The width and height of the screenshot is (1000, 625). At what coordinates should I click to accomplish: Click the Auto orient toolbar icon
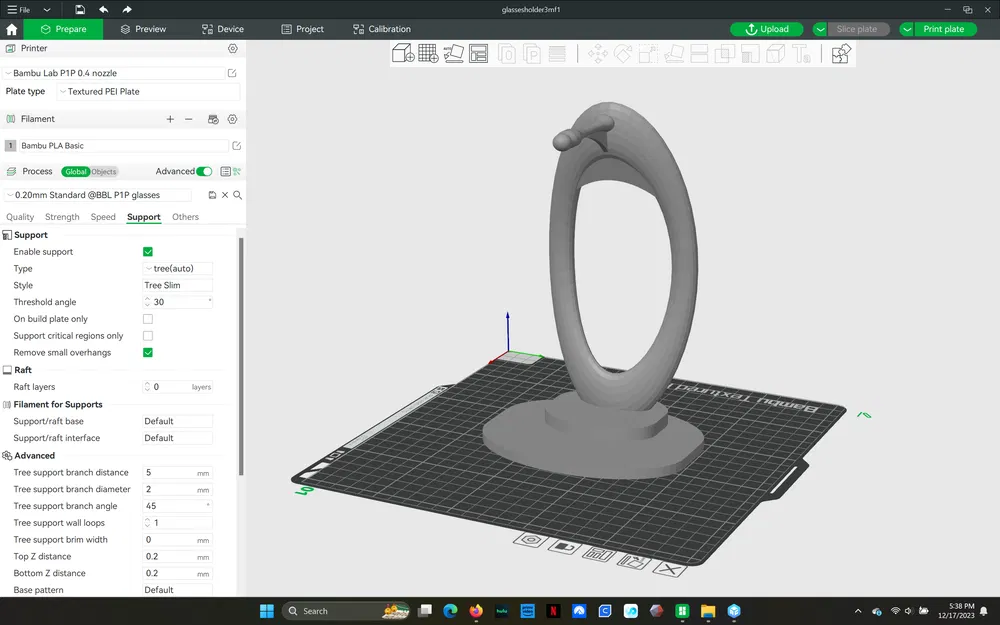(x=453, y=54)
